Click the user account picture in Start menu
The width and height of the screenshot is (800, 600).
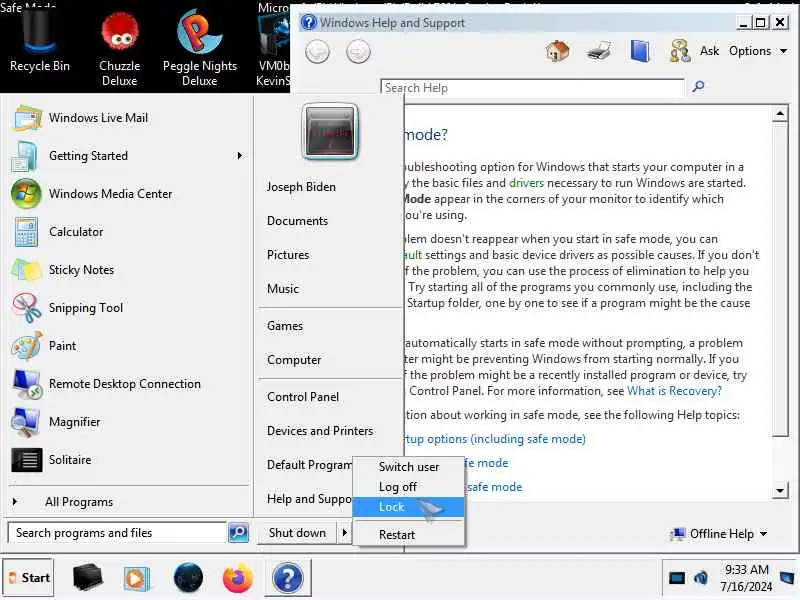pos(330,132)
